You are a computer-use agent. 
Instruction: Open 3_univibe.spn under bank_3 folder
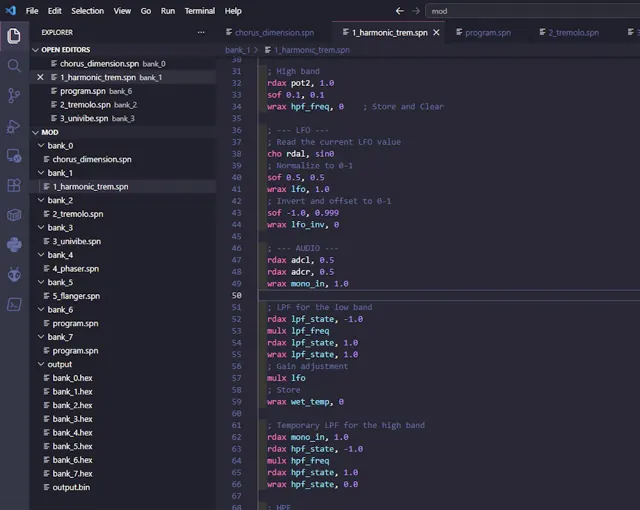click(x=122, y=242)
